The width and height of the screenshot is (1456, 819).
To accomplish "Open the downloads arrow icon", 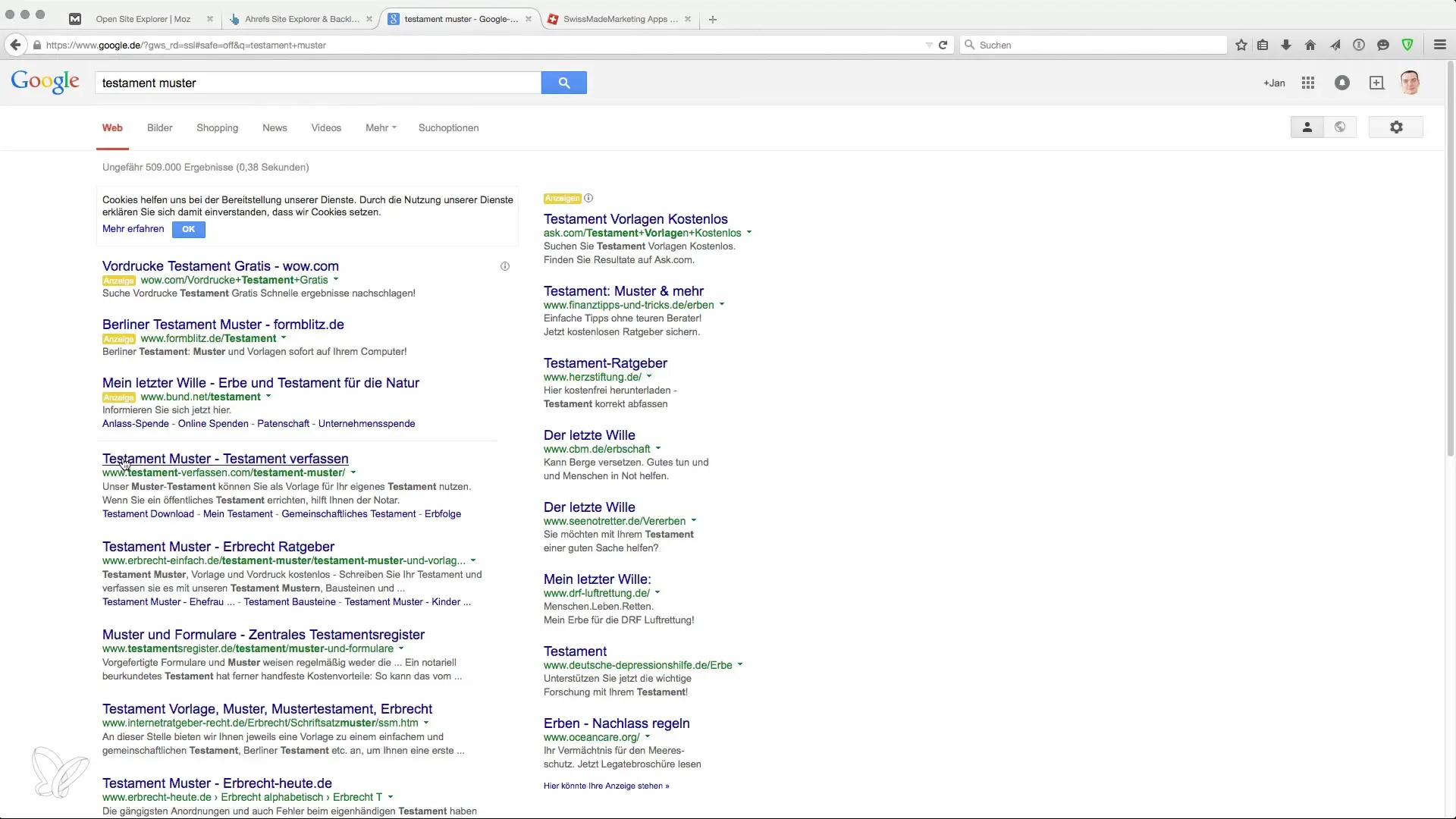I will (1286, 45).
